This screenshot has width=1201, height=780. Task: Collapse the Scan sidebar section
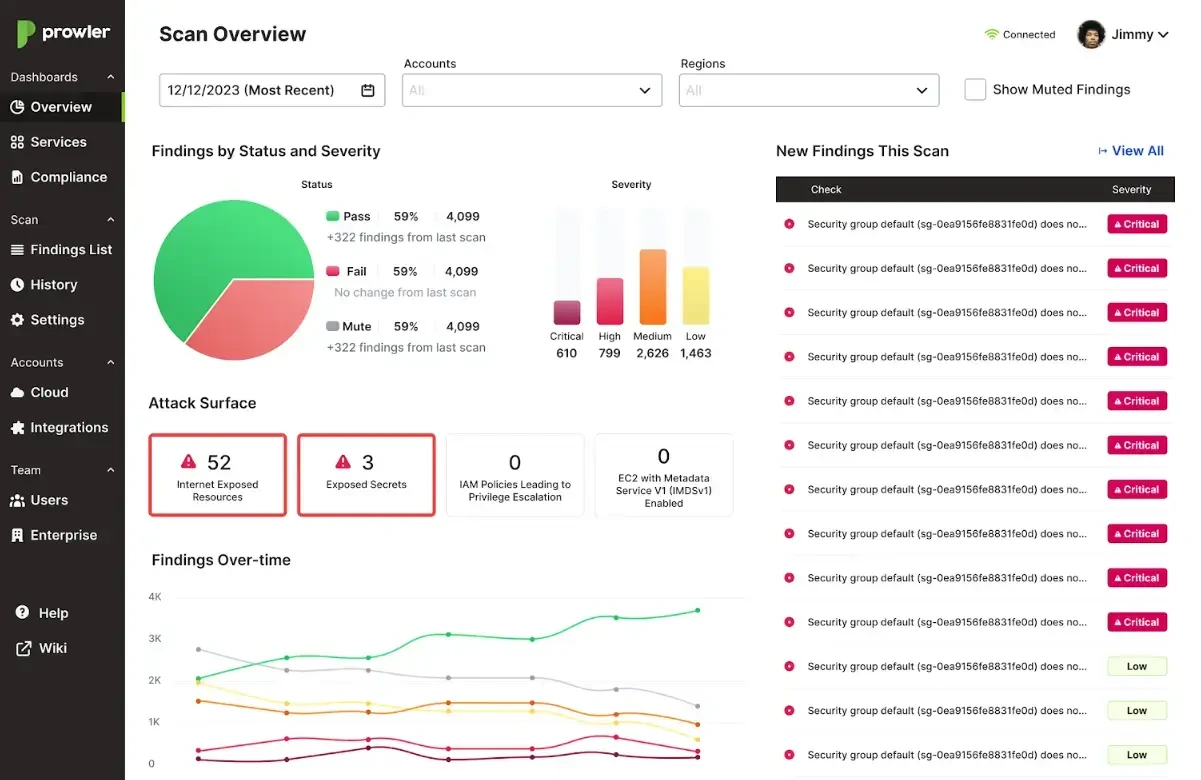111,220
